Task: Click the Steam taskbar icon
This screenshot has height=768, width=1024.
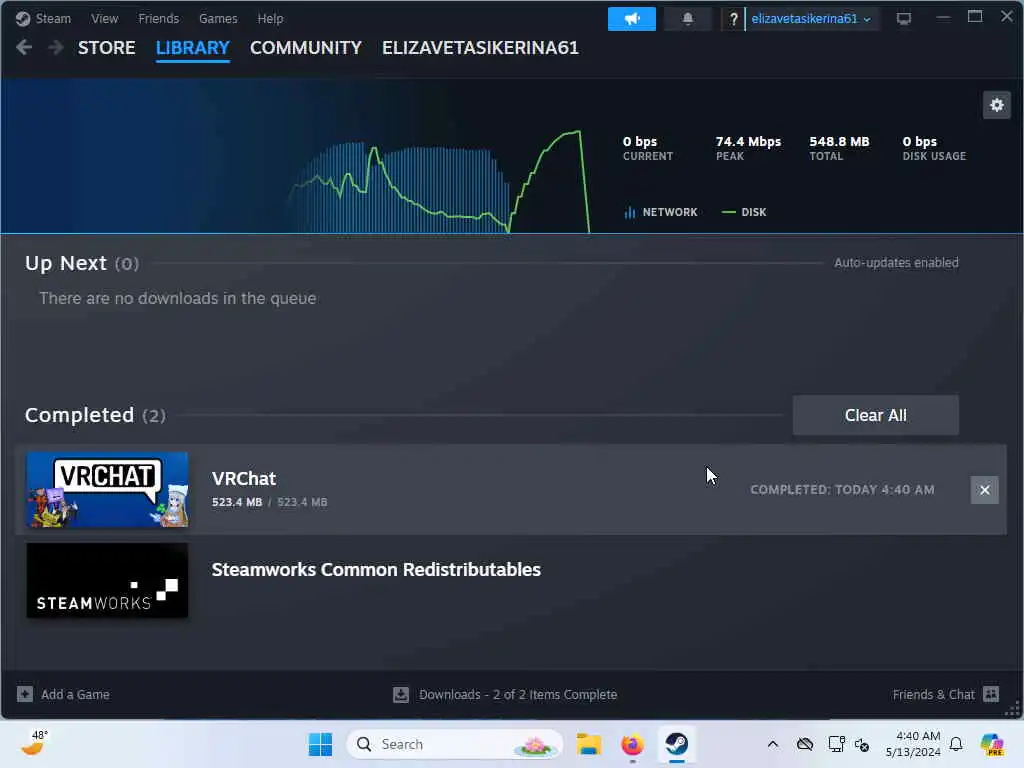Action: tap(677, 744)
